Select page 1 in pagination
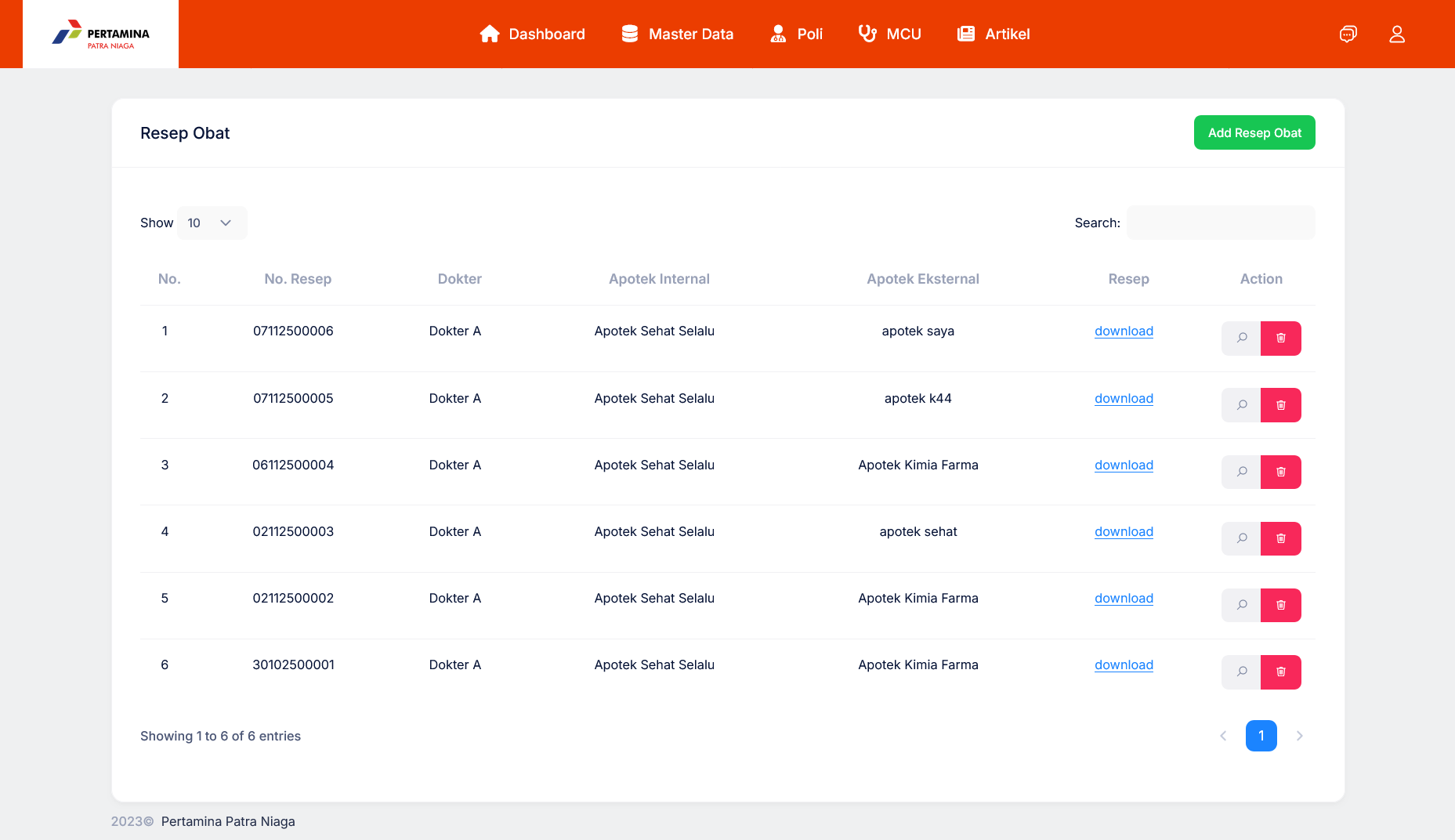This screenshot has width=1455, height=840. click(1261, 736)
